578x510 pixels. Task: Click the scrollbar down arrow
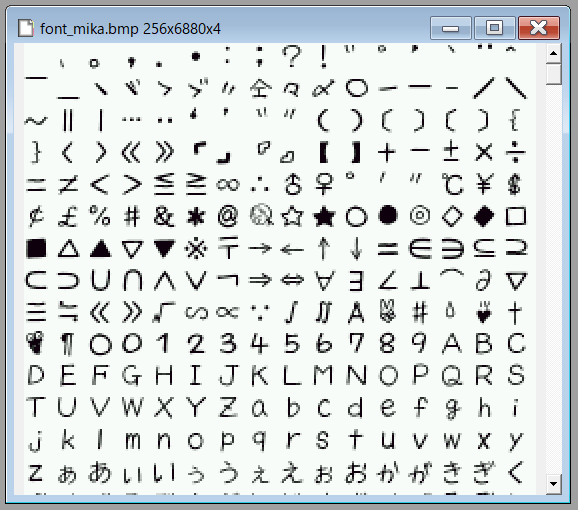[x=553, y=483]
